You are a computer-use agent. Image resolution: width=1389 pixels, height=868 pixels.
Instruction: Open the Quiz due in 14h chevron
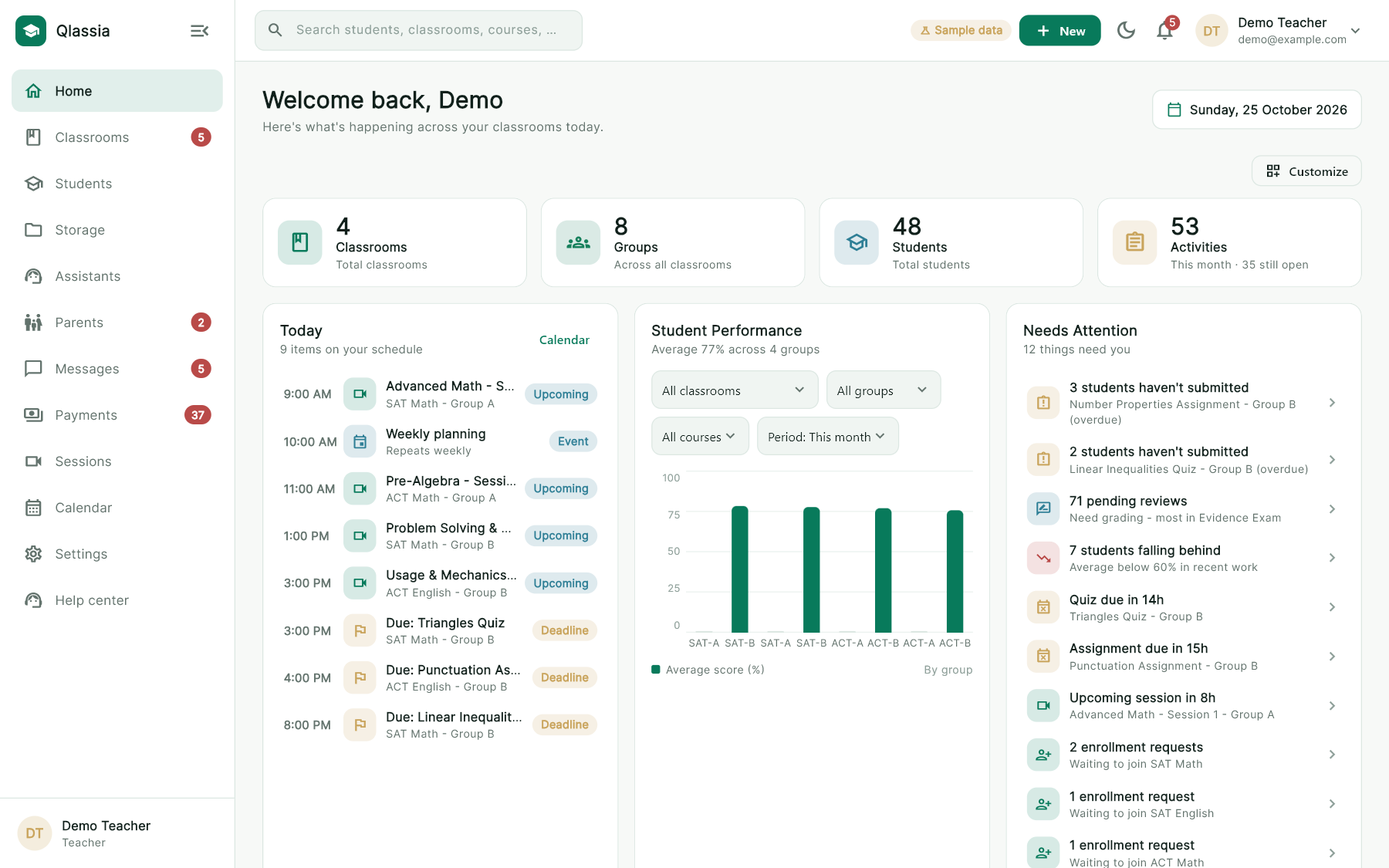coord(1332,607)
